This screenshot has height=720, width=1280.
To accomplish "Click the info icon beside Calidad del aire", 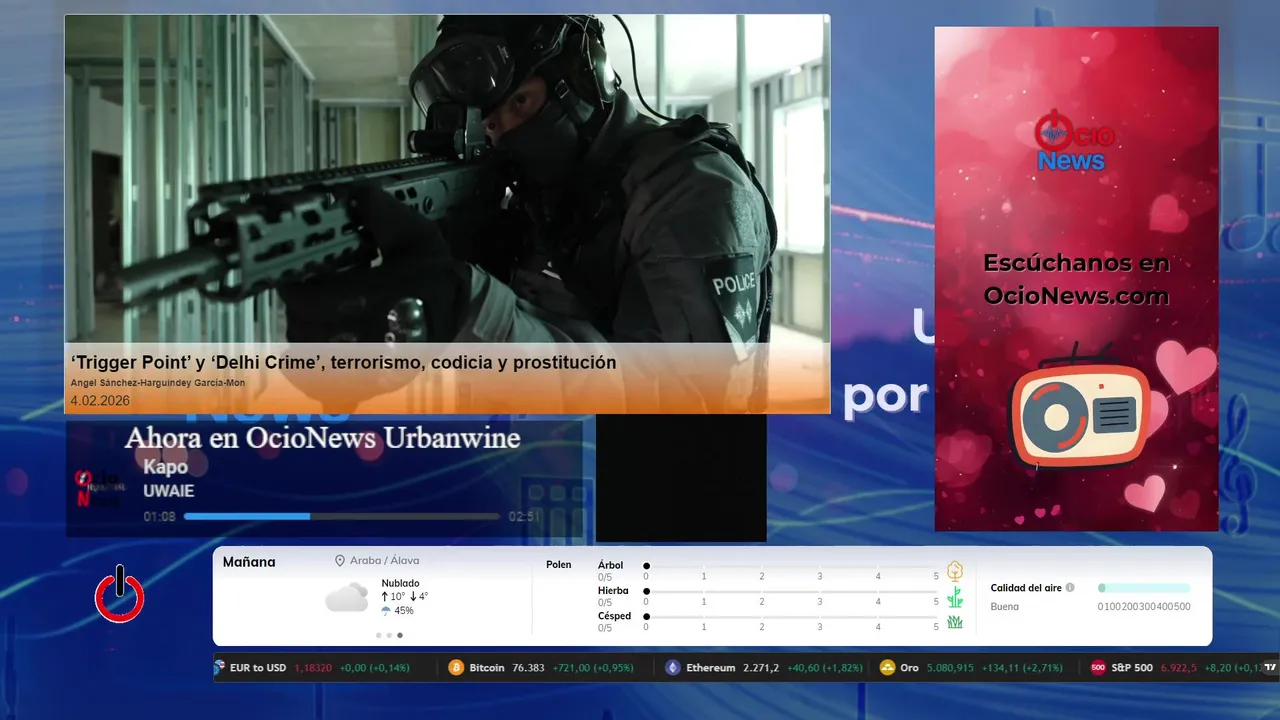I will (1070, 588).
